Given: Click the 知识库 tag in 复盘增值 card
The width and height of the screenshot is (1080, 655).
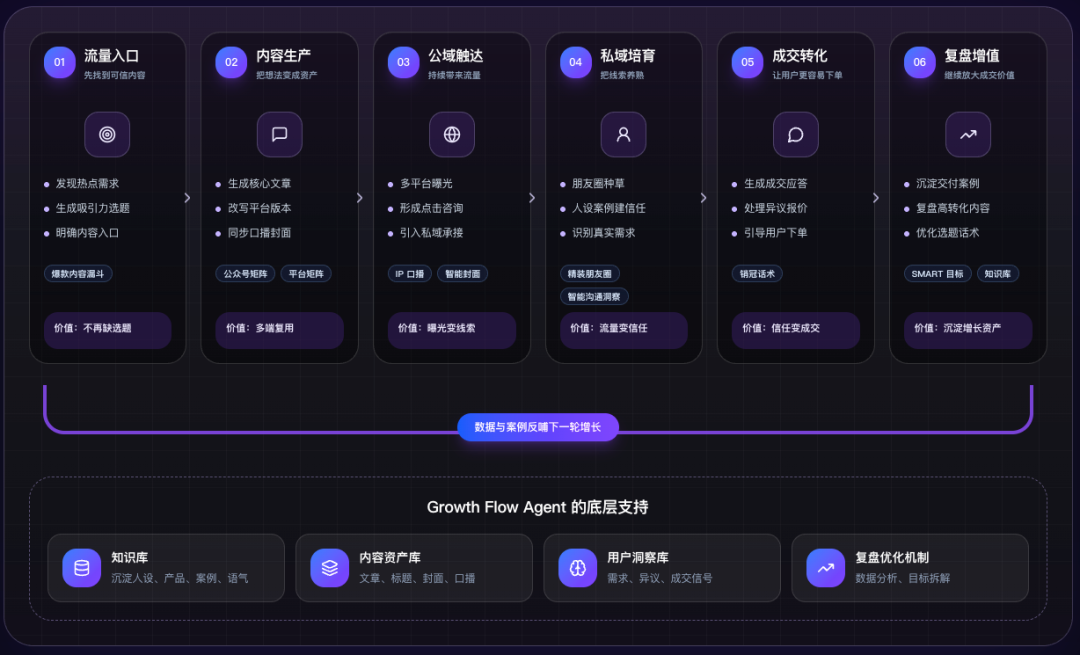Looking at the screenshot, I should 997,273.
